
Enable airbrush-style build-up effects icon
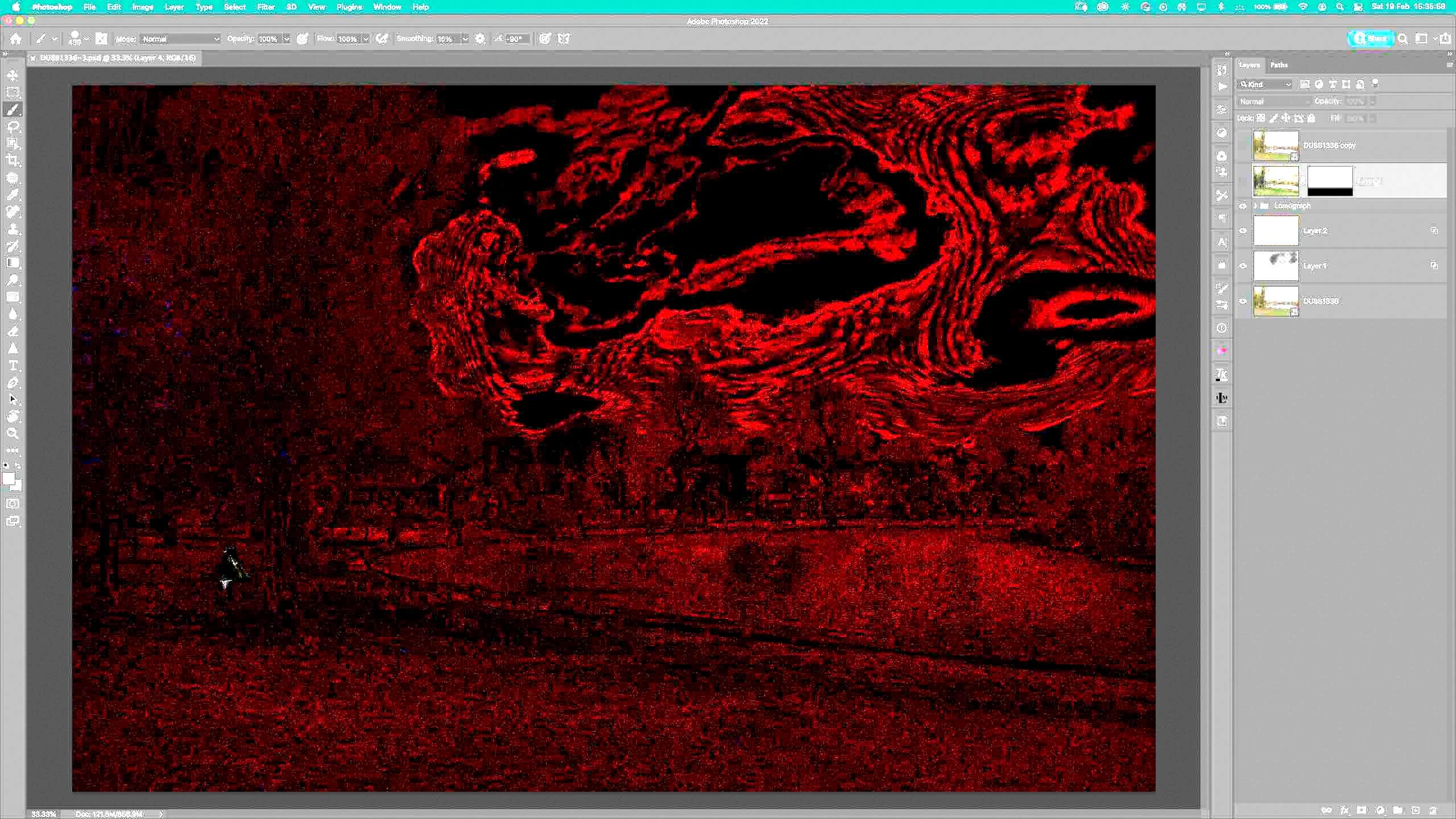coord(382,39)
